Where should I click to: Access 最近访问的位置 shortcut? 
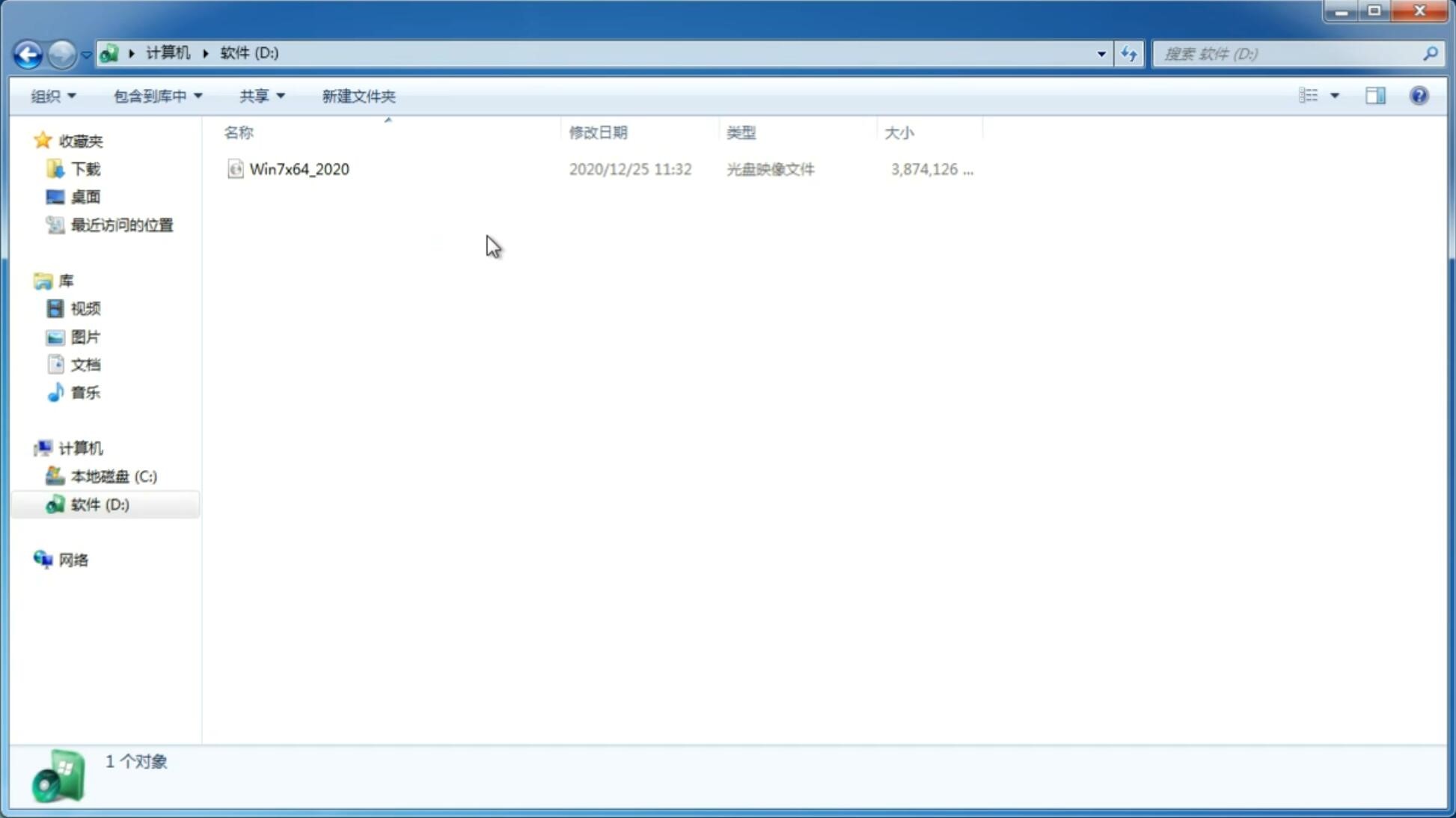120,225
